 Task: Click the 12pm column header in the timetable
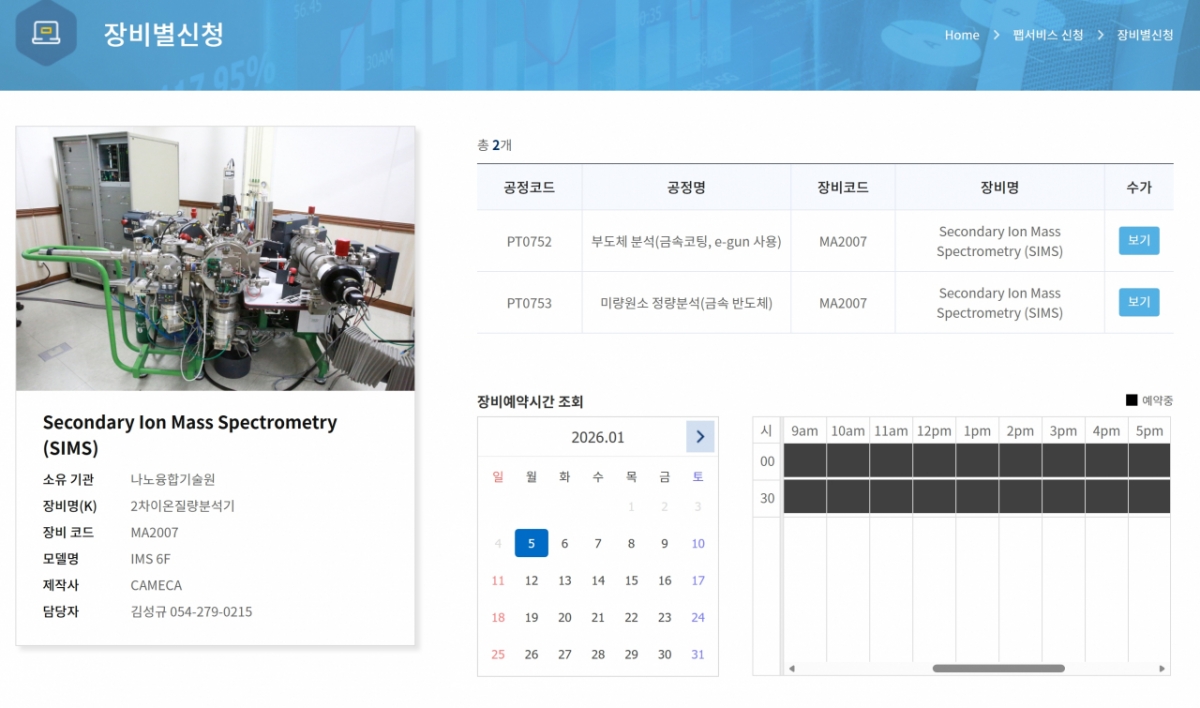tap(933, 430)
